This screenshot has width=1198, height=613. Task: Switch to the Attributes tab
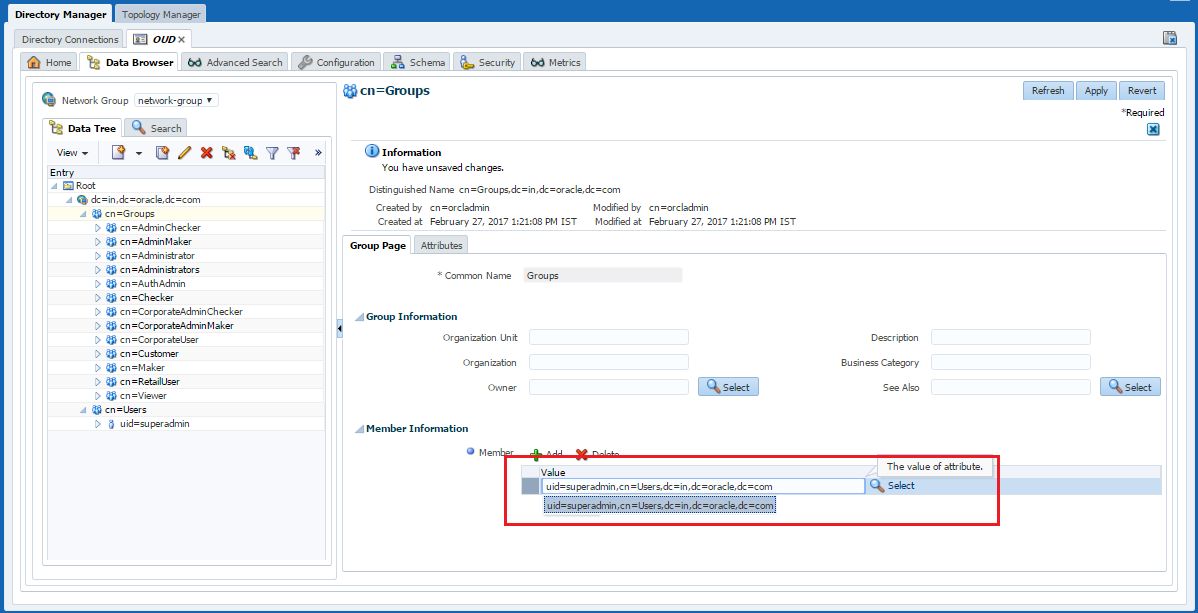coord(442,245)
